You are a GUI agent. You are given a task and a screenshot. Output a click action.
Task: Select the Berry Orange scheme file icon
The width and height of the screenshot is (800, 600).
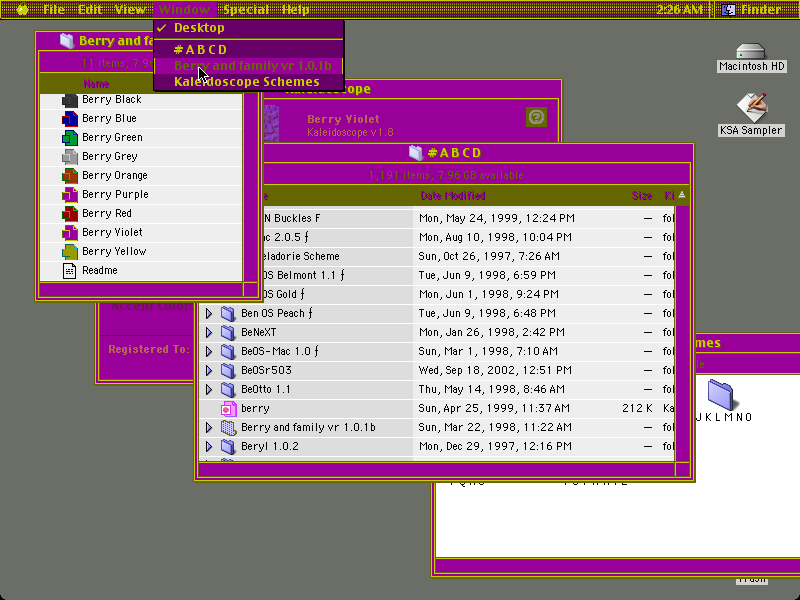[69, 176]
